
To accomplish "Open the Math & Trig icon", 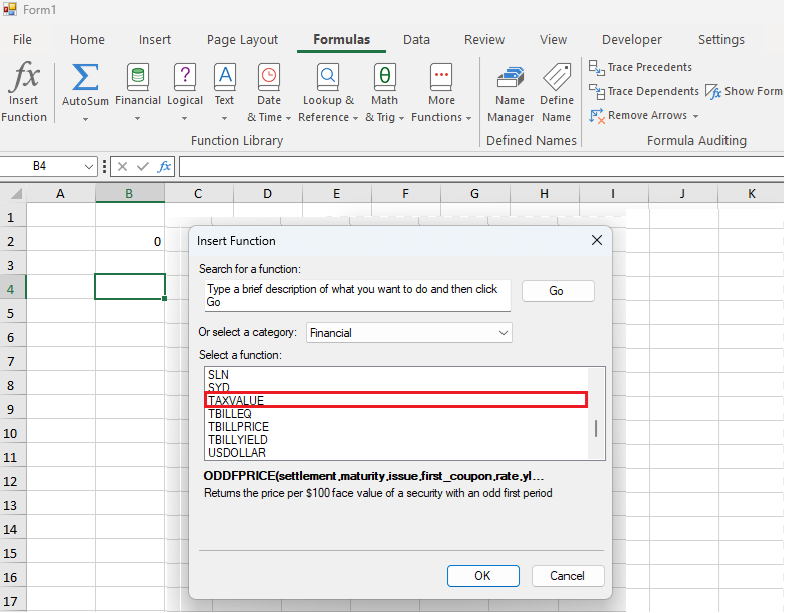I will [384, 77].
